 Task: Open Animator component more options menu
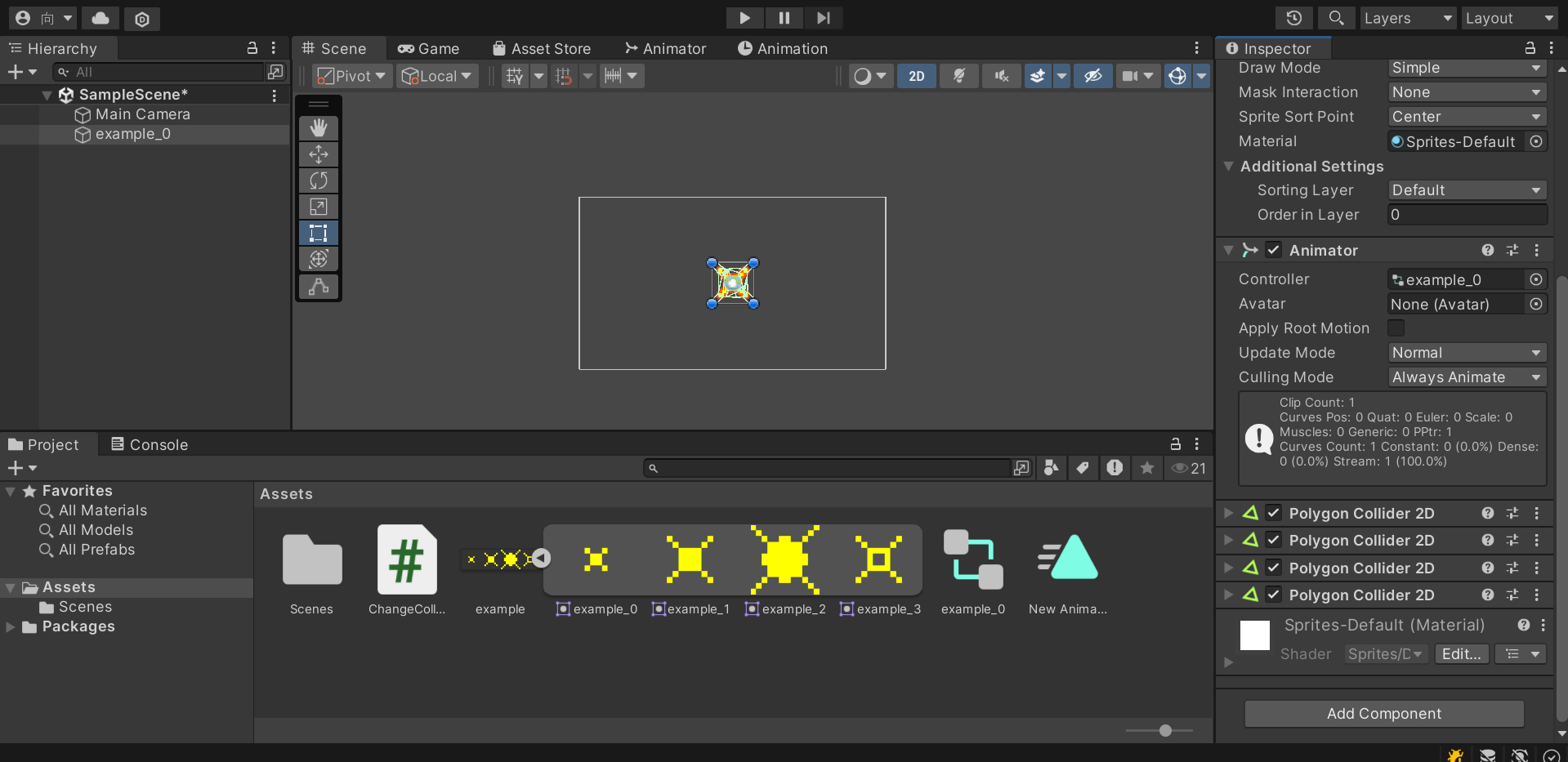click(1537, 250)
